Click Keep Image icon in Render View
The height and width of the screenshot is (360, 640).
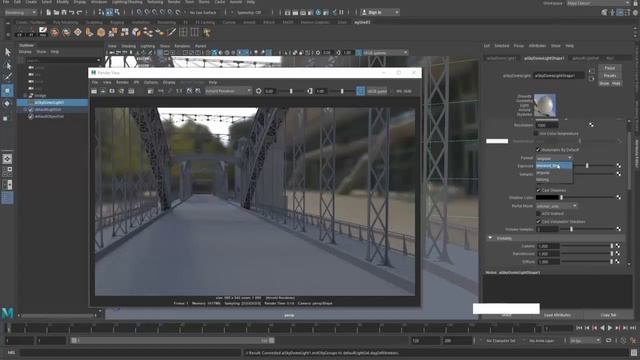[x=189, y=91]
